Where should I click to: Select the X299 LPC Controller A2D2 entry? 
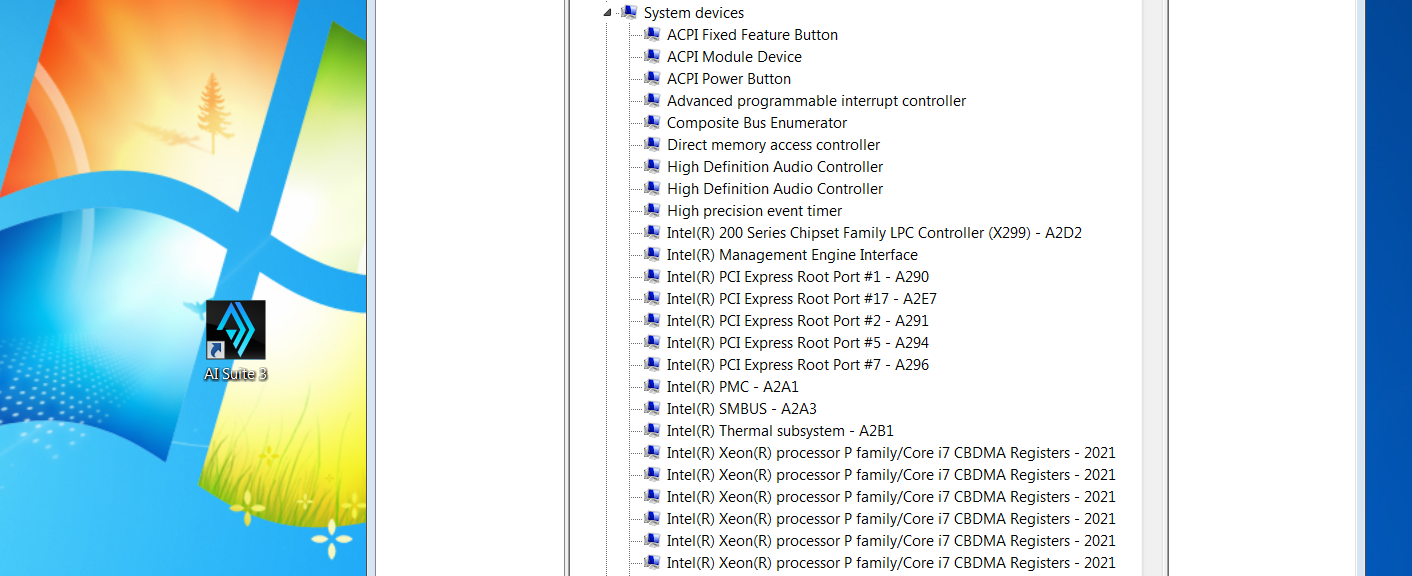pos(874,233)
